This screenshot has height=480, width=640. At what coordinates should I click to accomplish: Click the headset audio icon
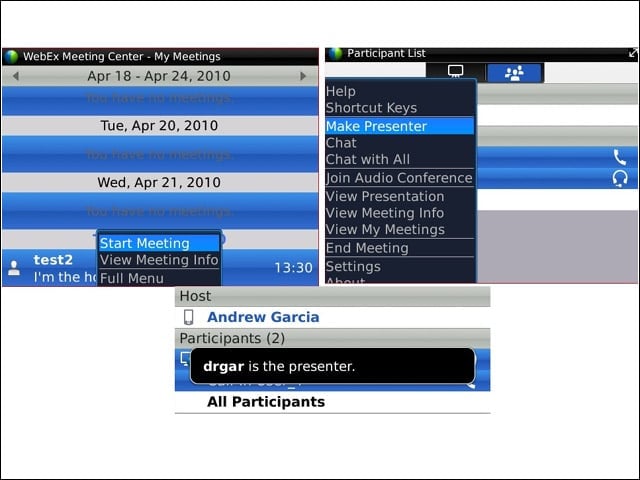tap(620, 179)
